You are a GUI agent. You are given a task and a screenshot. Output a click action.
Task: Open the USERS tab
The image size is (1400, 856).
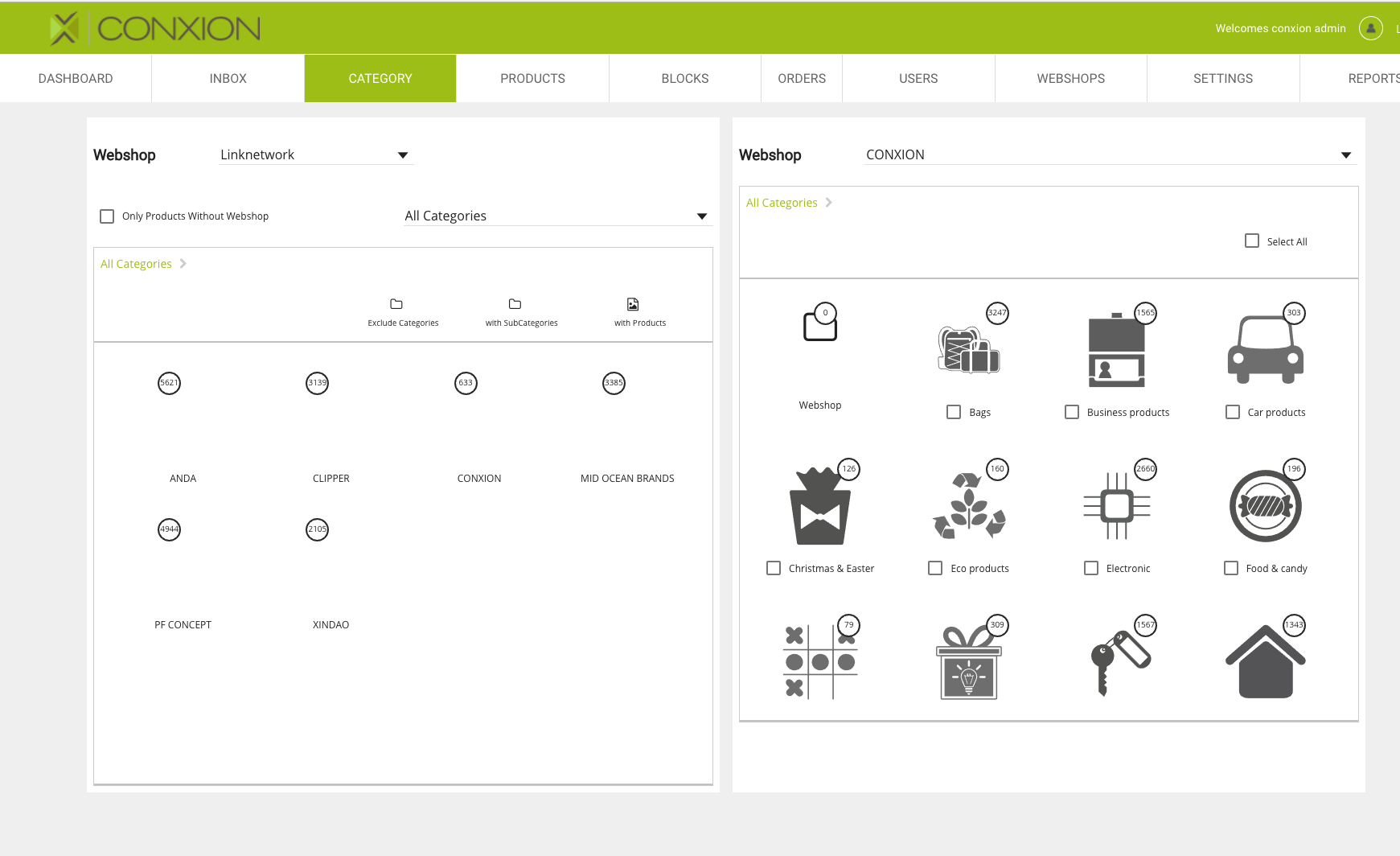[918, 78]
